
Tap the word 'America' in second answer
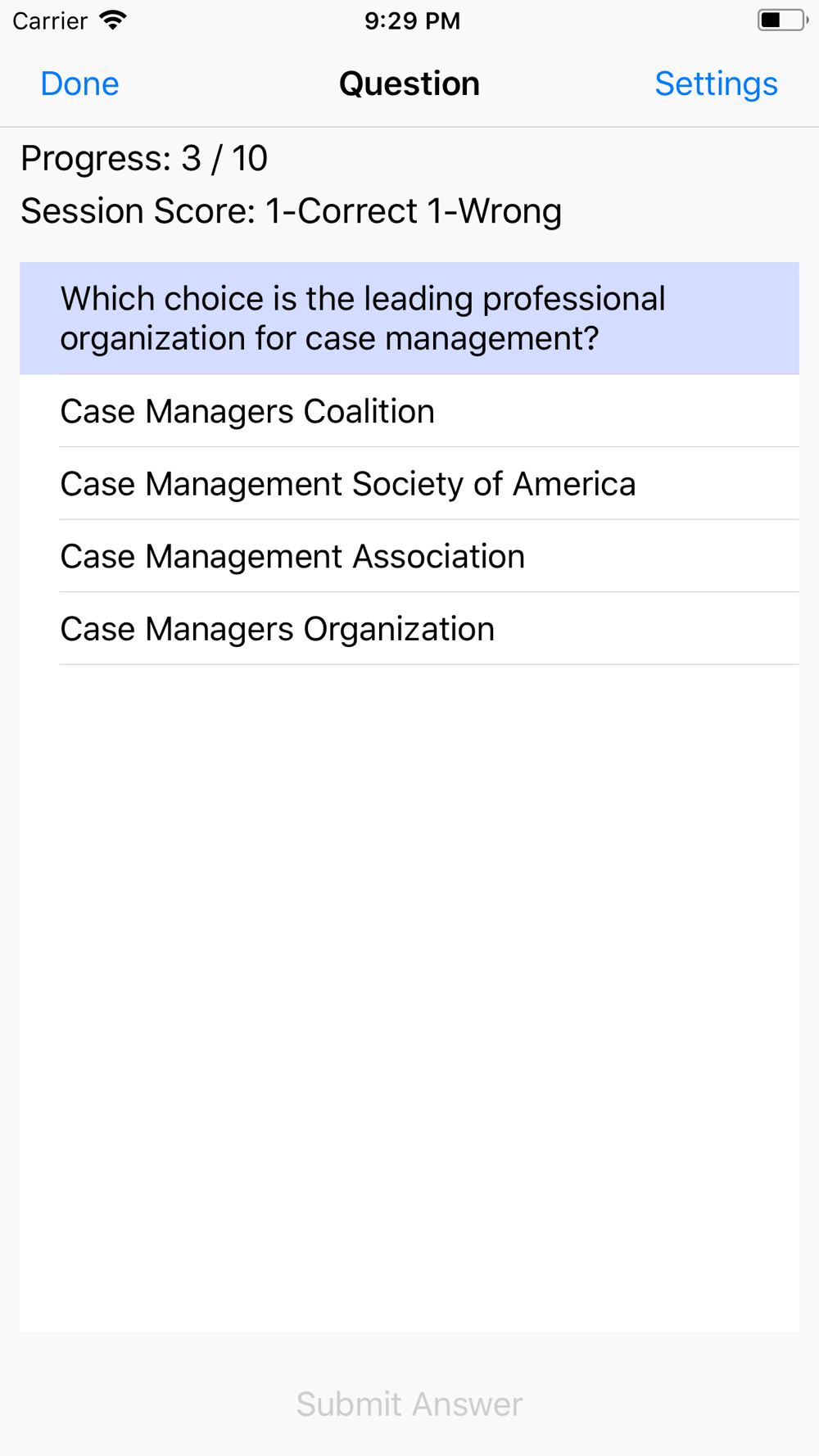click(x=574, y=484)
